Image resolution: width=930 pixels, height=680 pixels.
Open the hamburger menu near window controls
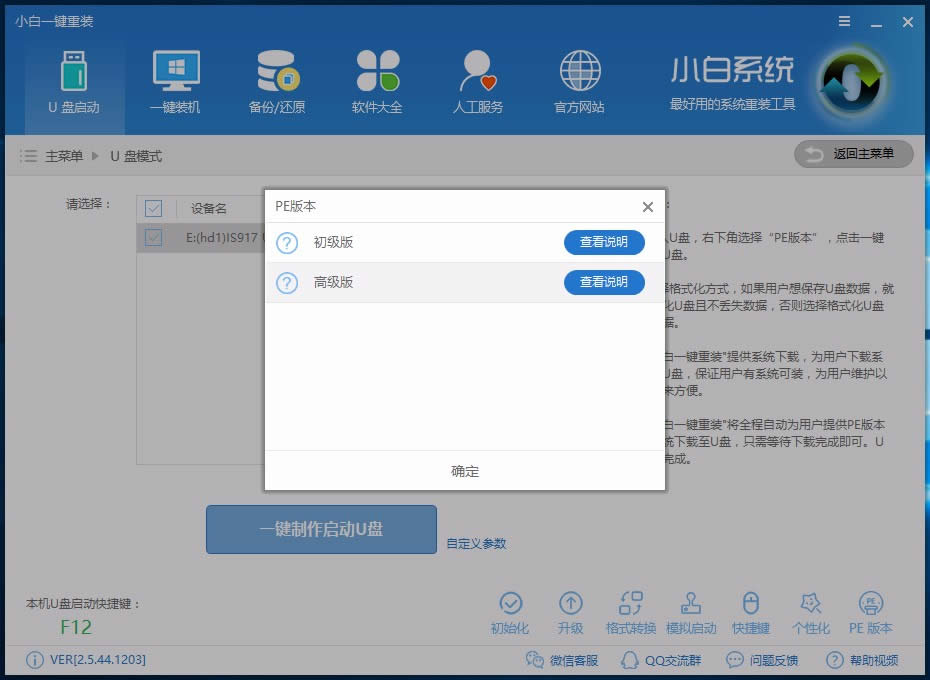843,20
